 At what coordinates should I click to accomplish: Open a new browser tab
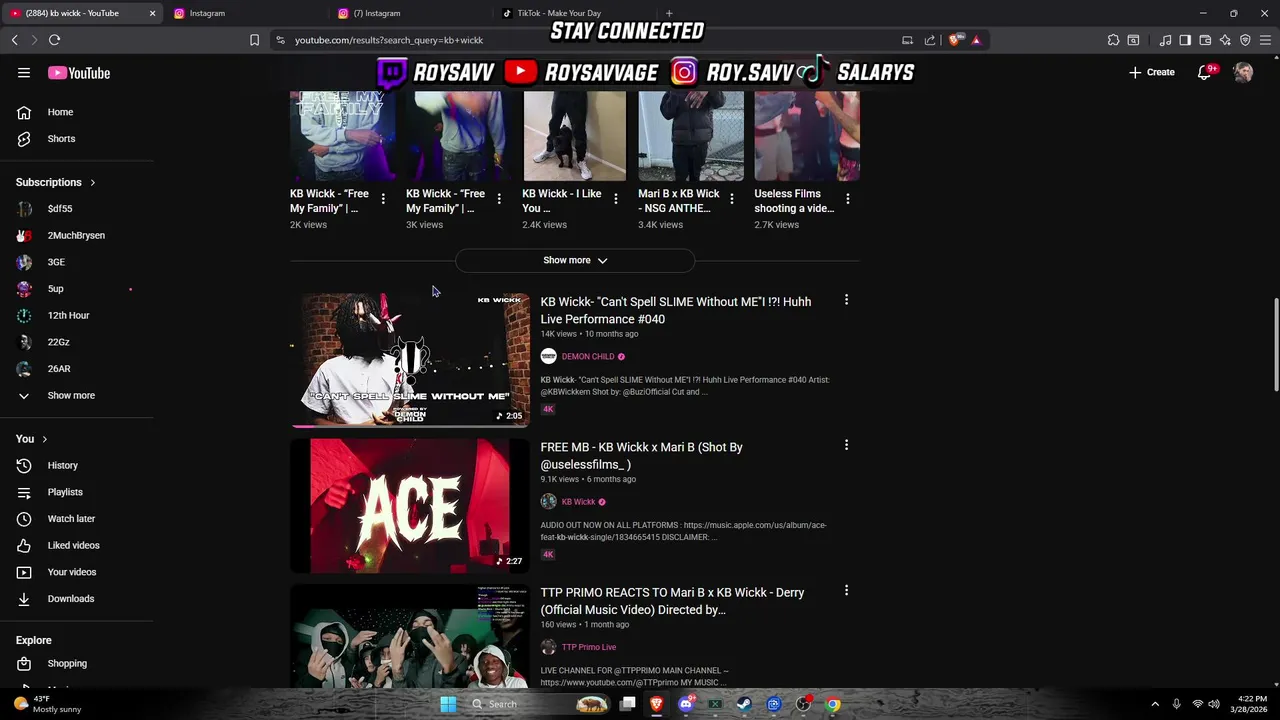tap(669, 13)
